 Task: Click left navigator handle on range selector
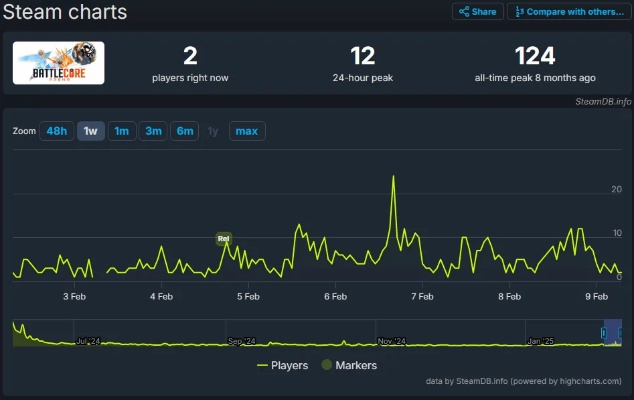(x=604, y=333)
